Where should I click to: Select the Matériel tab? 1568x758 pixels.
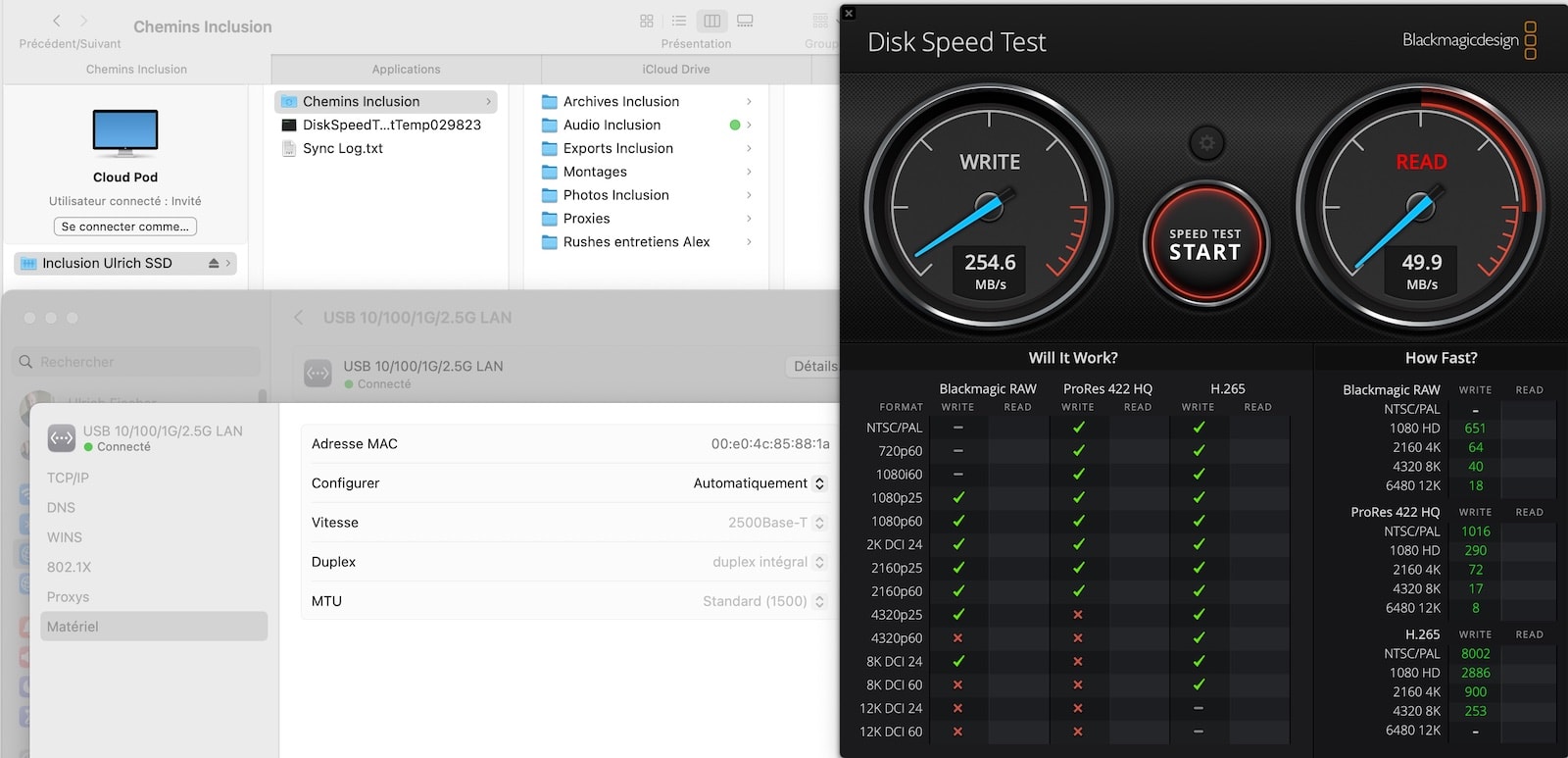coord(154,627)
